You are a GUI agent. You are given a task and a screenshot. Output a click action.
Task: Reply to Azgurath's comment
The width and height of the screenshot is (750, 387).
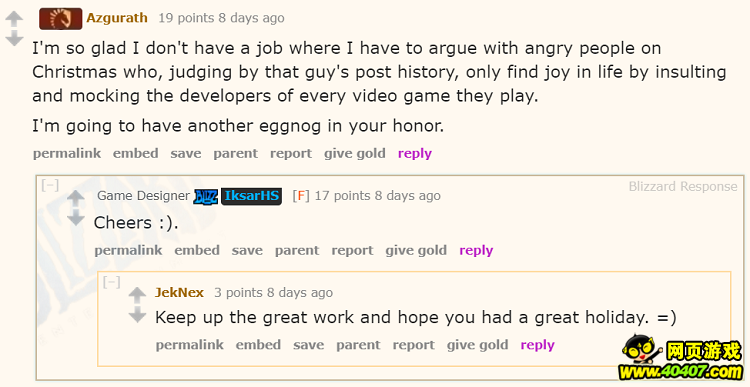(x=415, y=154)
